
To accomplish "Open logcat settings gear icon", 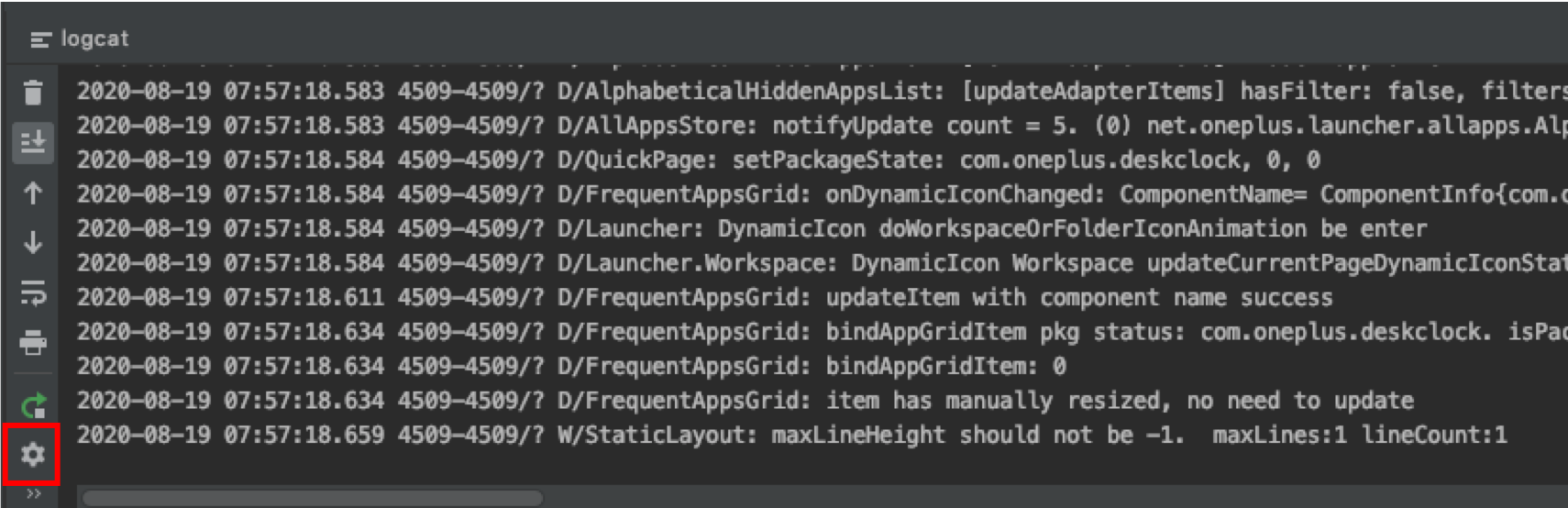I will click(x=33, y=454).
